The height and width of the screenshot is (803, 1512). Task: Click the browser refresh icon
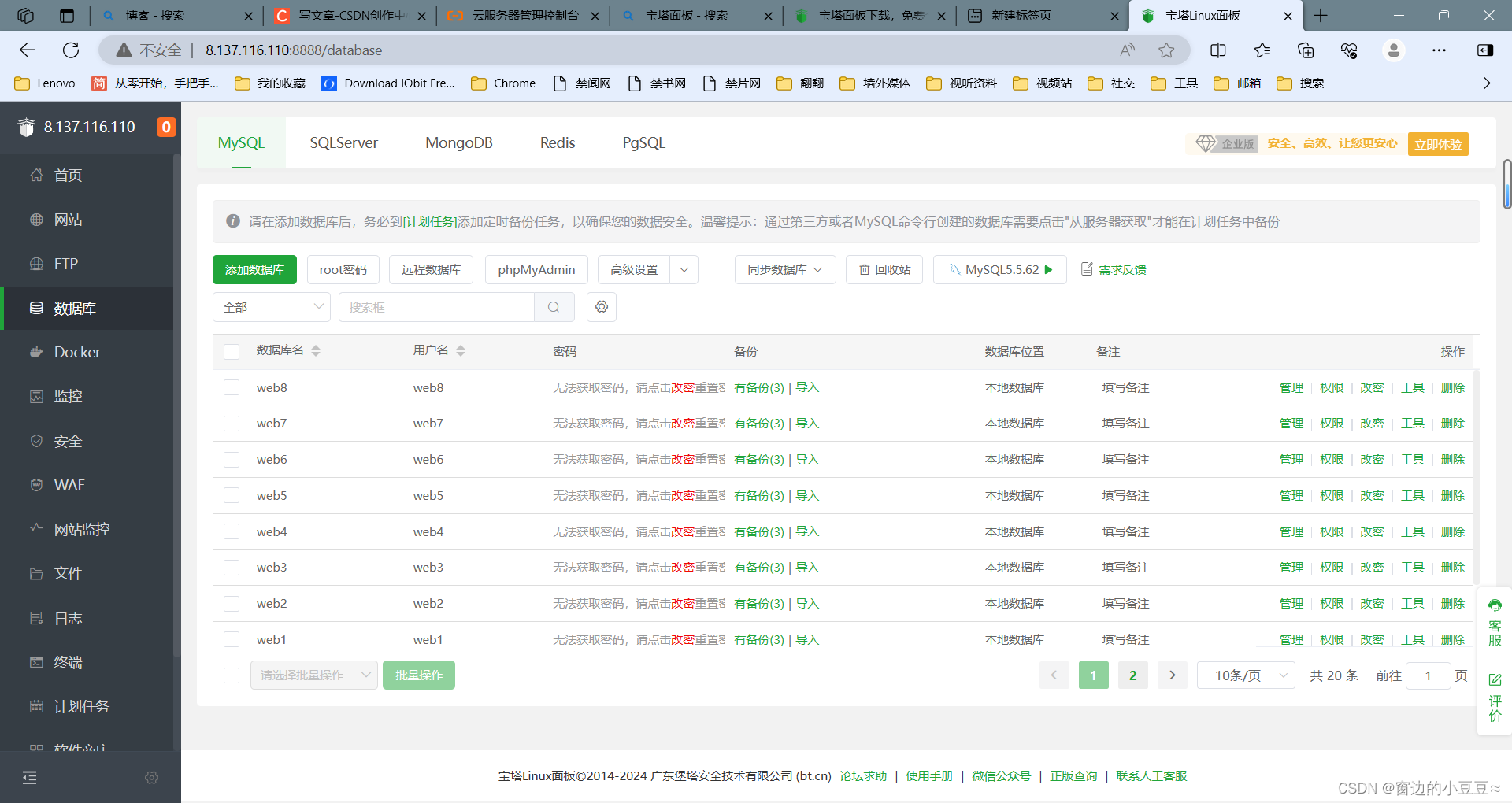pyautogui.click(x=71, y=50)
